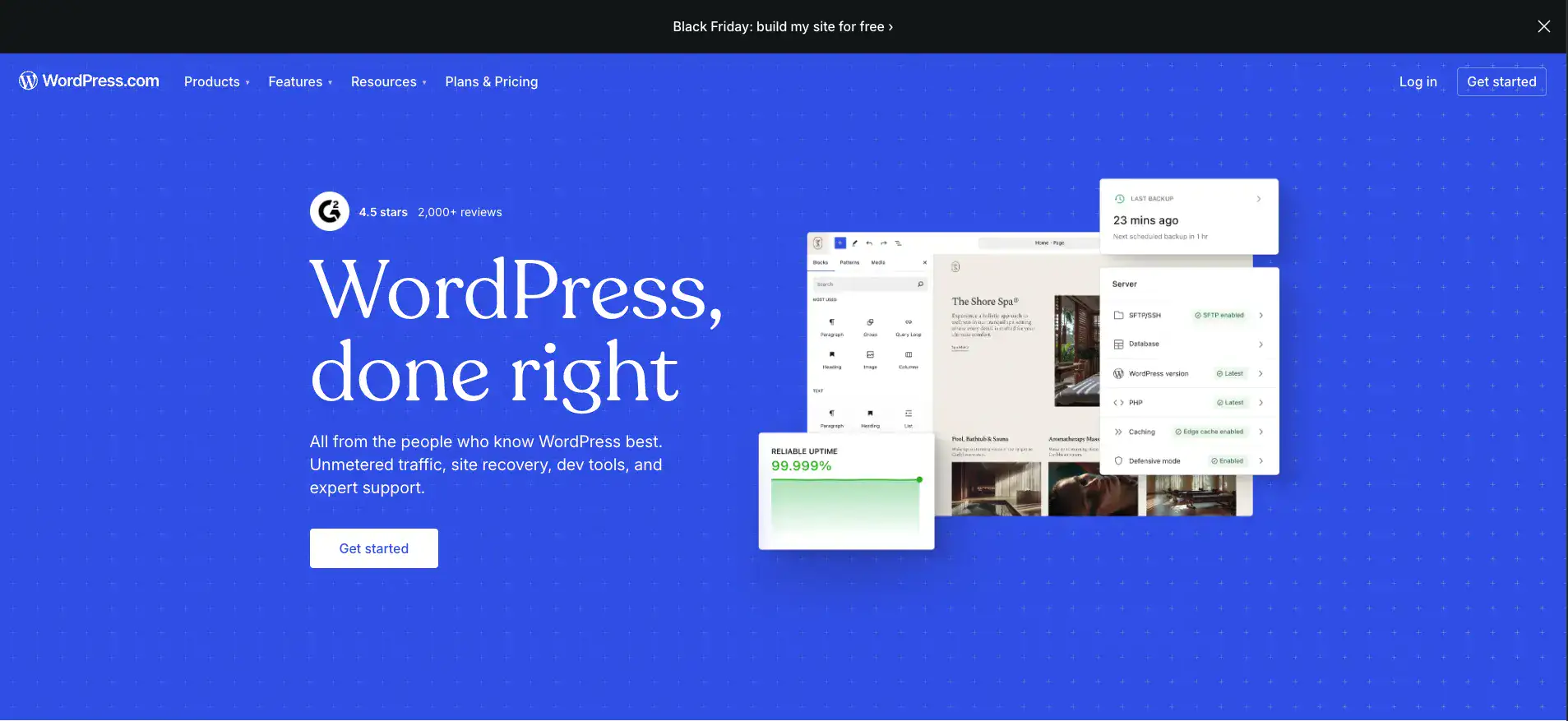
Task: Click the green uptime chart area
Action: (x=845, y=507)
